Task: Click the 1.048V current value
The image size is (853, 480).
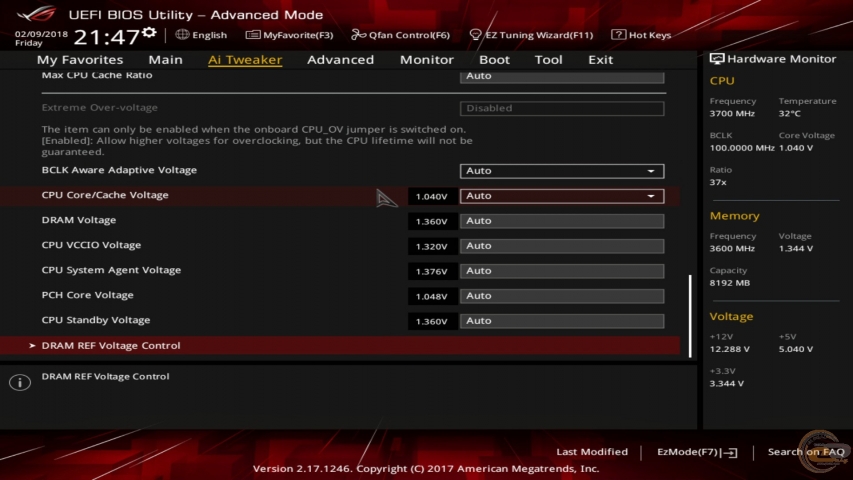Action: coord(431,297)
